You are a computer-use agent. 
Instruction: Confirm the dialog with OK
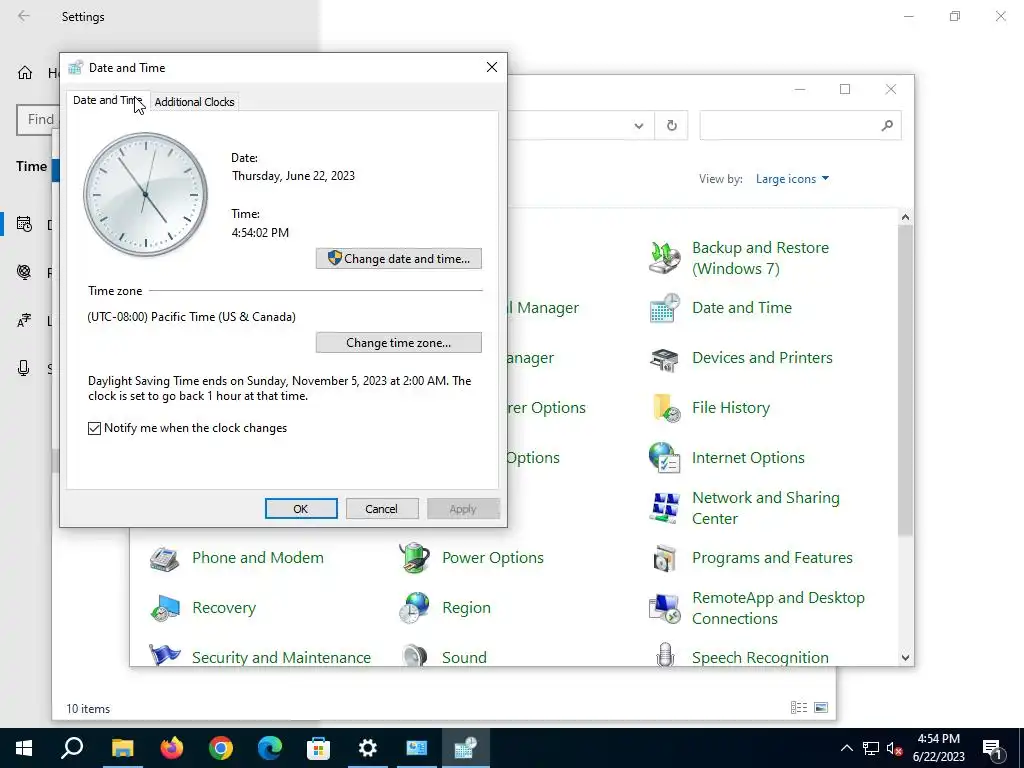(x=301, y=509)
